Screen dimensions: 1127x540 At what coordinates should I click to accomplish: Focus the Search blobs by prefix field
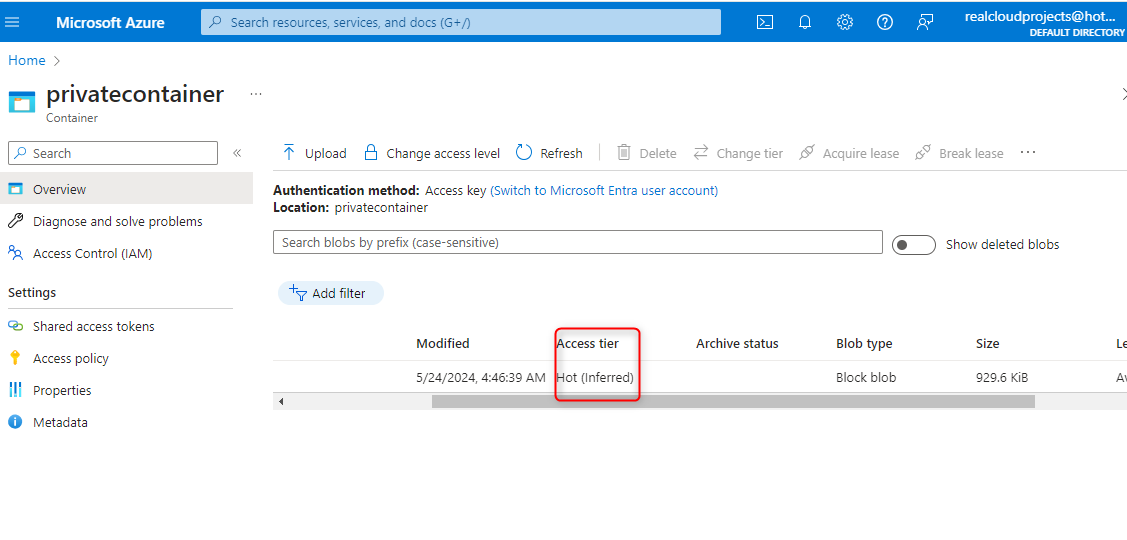[578, 242]
